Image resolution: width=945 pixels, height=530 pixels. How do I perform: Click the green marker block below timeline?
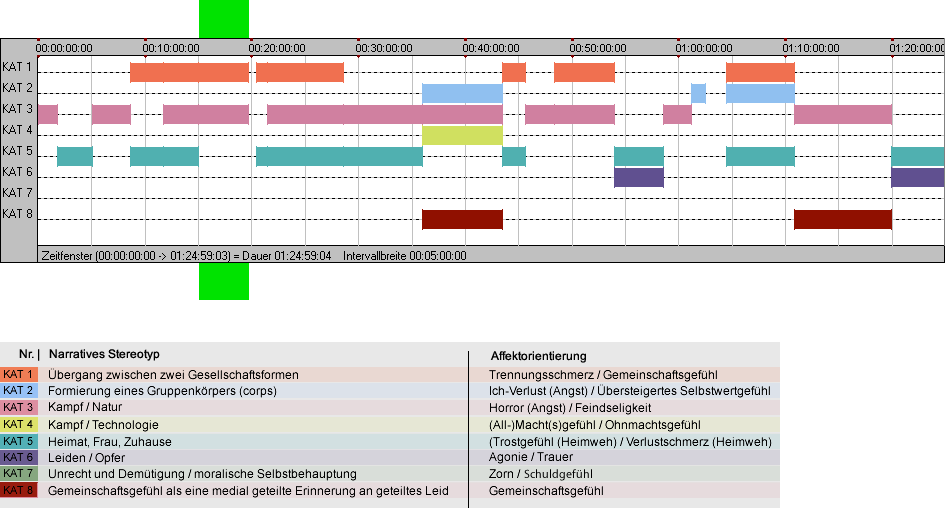coord(224,281)
